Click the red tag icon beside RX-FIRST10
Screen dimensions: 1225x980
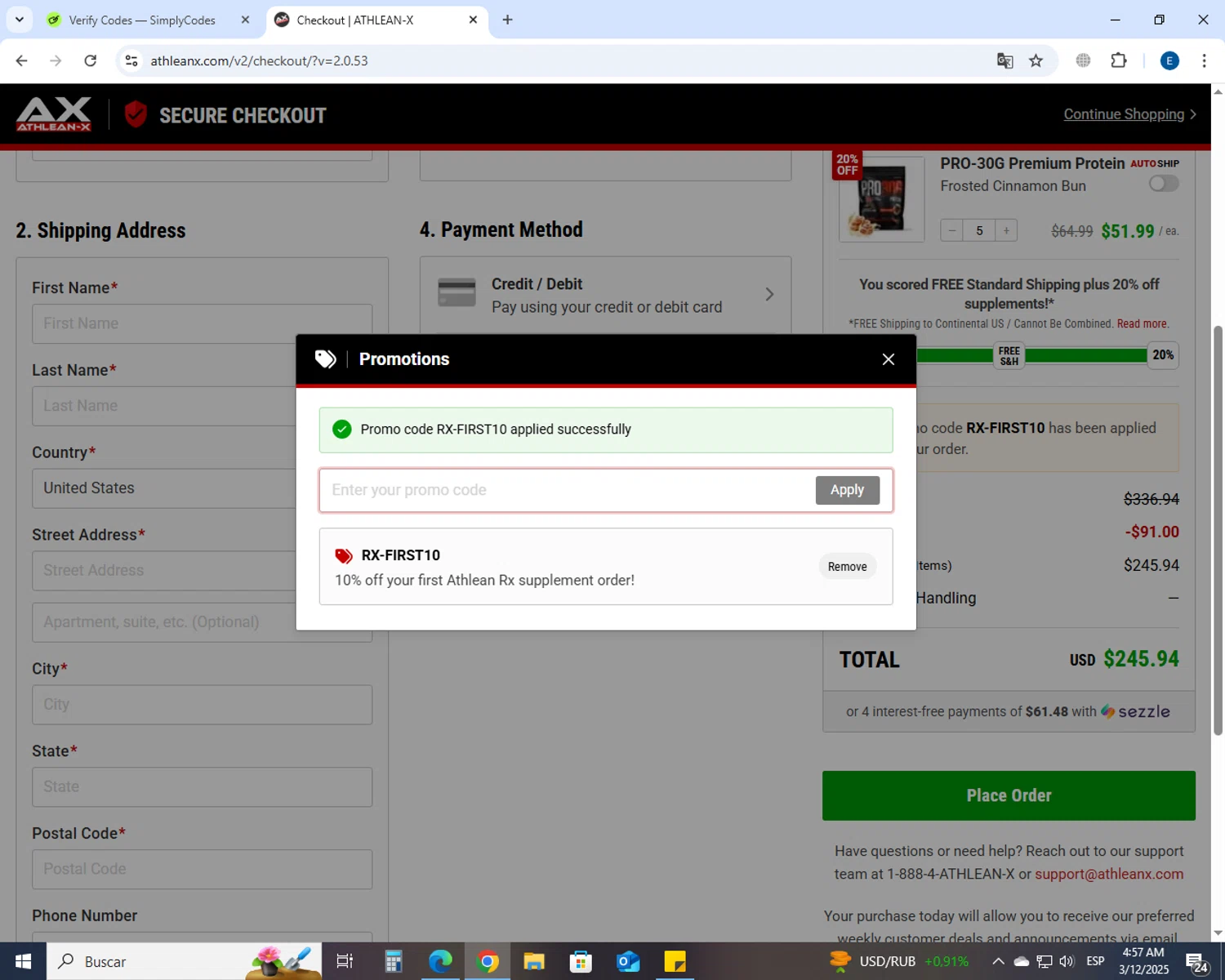[344, 556]
